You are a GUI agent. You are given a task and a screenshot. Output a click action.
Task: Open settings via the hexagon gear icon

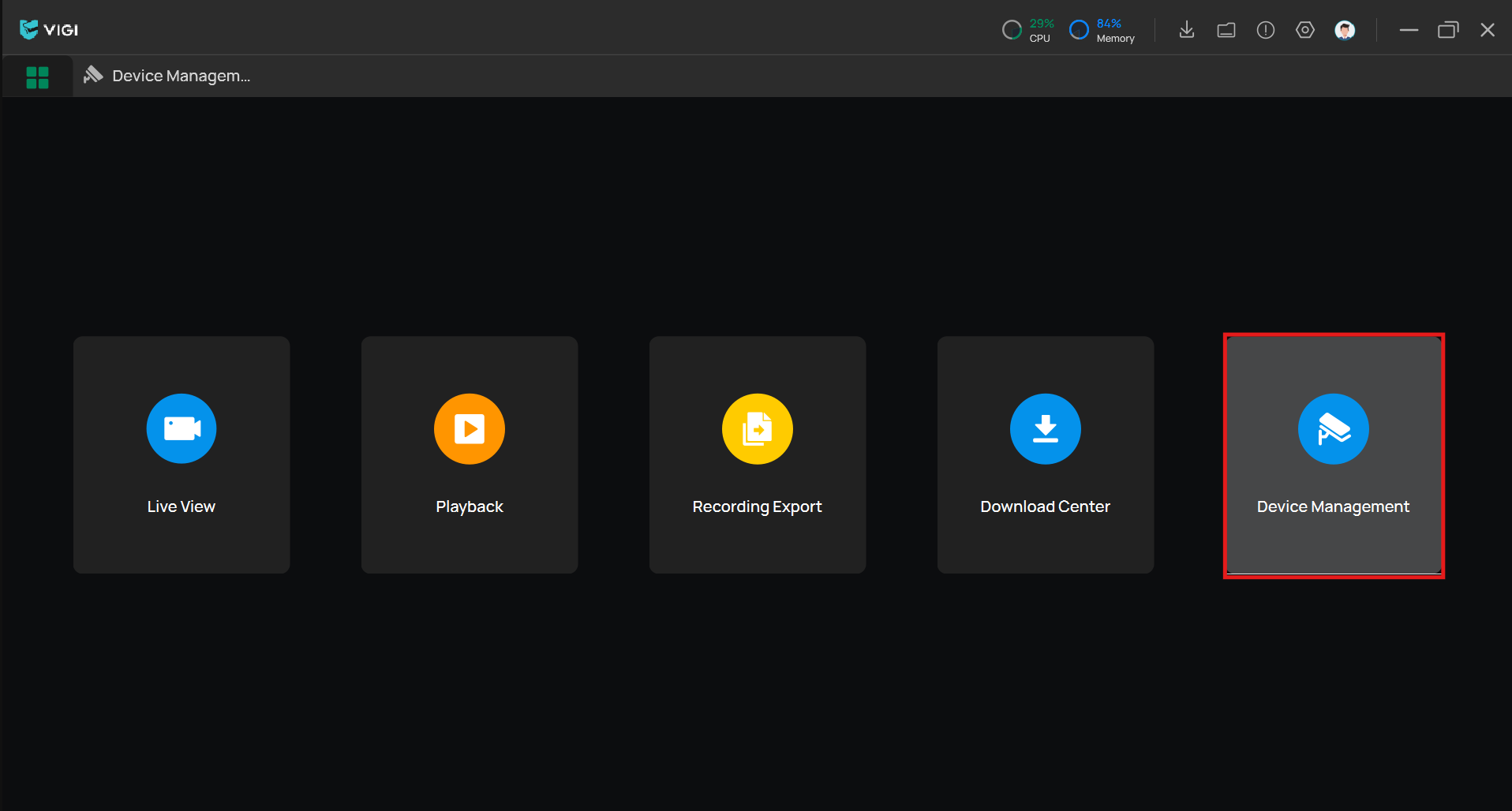(x=1304, y=30)
